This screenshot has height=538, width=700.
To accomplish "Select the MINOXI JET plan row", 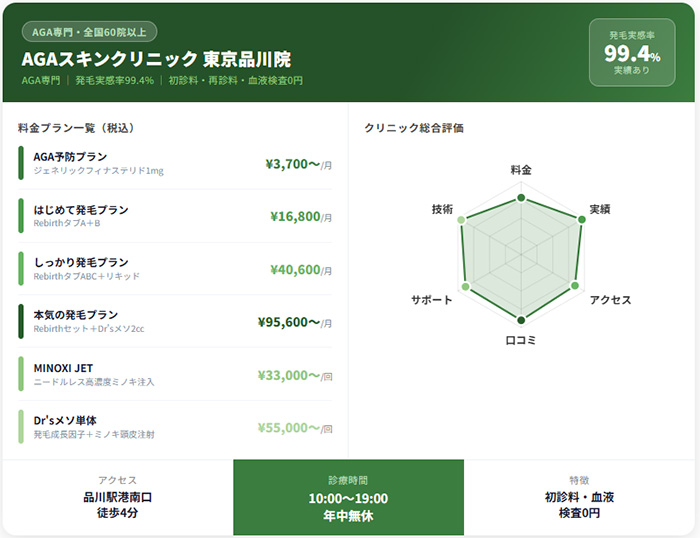I will point(175,375).
